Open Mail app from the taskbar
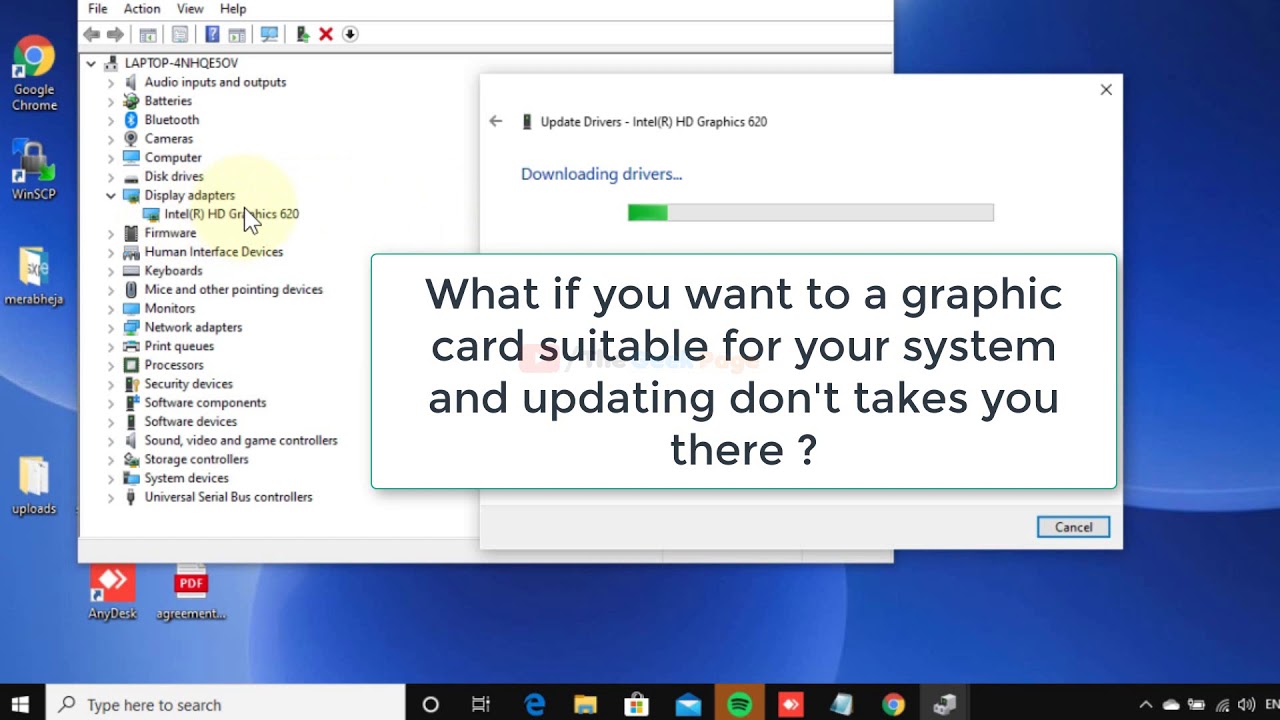 click(x=688, y=705)
